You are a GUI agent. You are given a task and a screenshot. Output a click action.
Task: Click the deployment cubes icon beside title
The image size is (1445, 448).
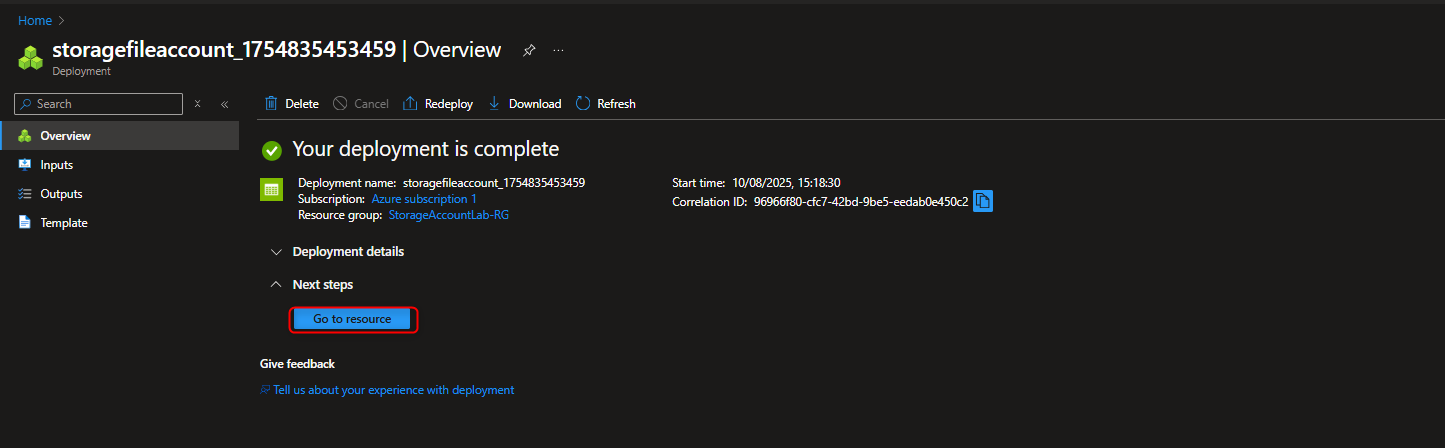point(31,58)
